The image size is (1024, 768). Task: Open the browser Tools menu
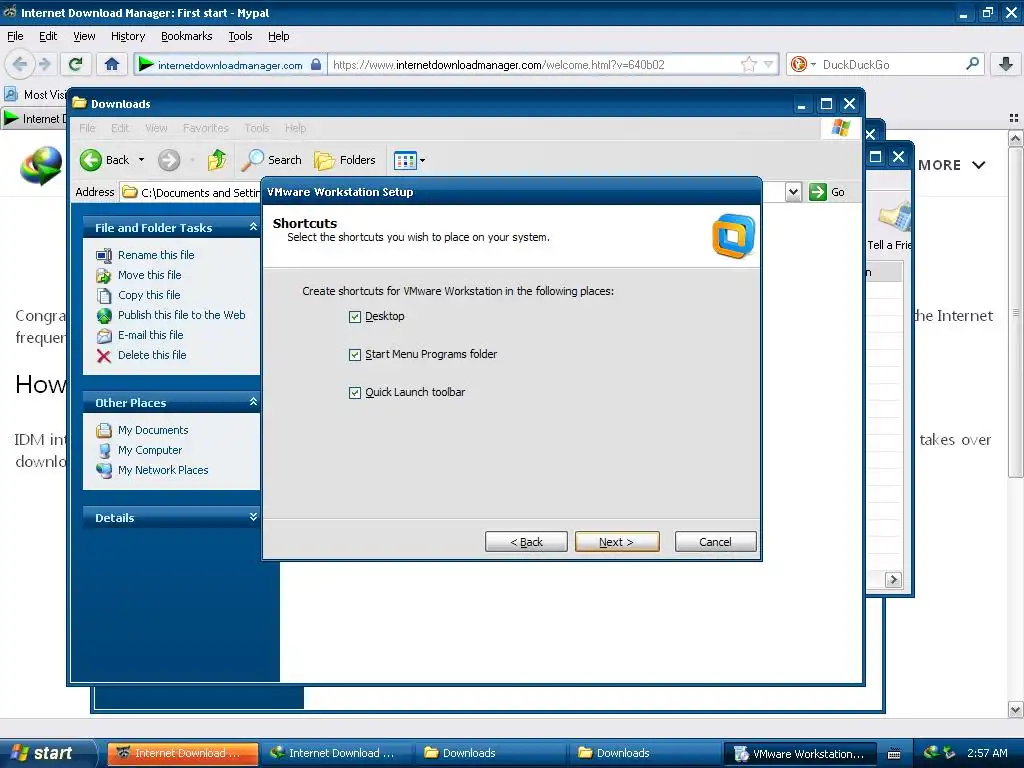[240, 36]
